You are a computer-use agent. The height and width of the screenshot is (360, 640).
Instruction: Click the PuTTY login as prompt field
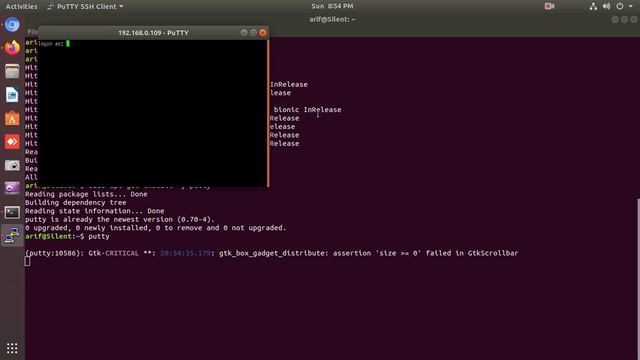tap(54, 44)
